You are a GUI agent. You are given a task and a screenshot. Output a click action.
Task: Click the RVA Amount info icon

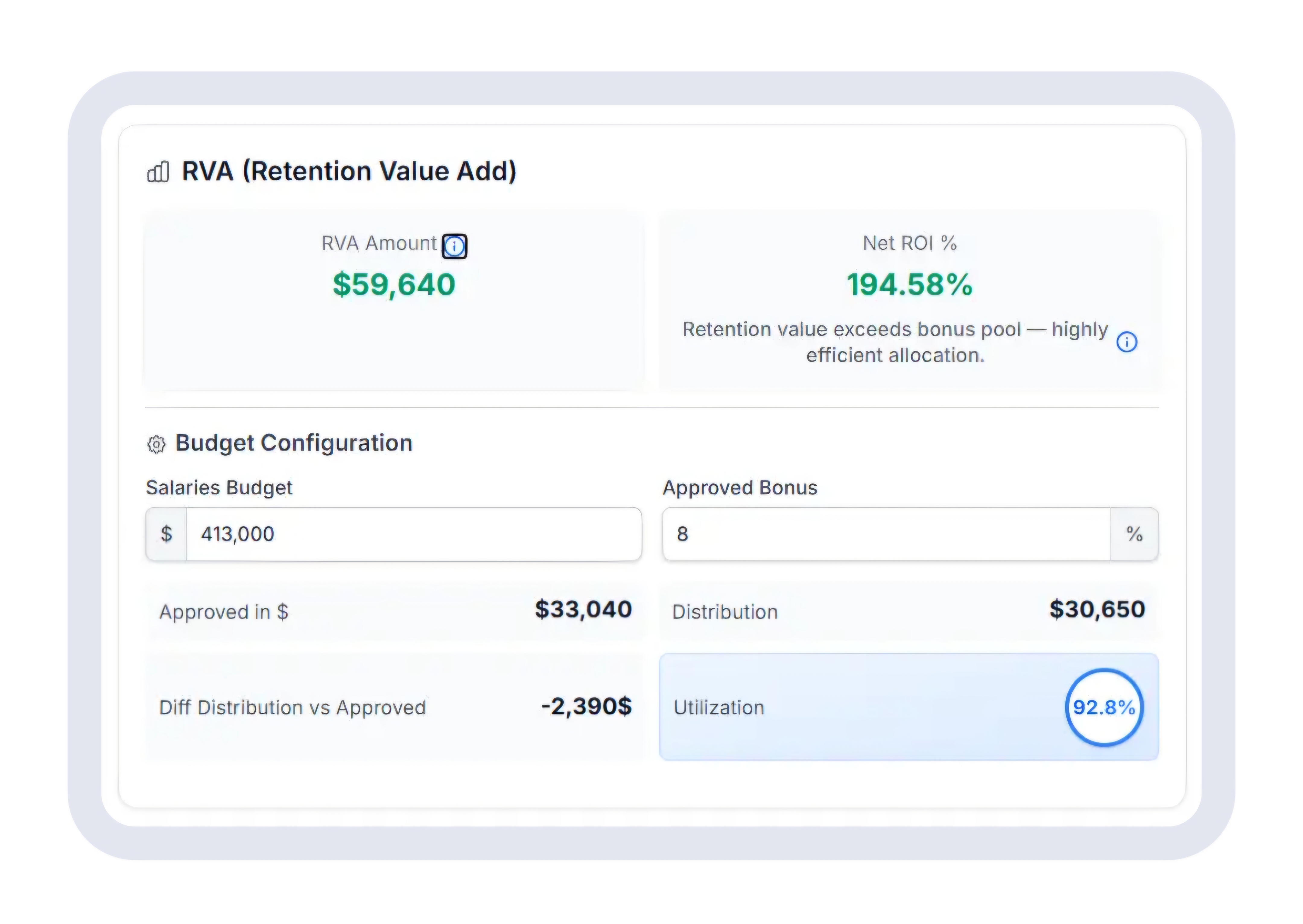[454, 246]
